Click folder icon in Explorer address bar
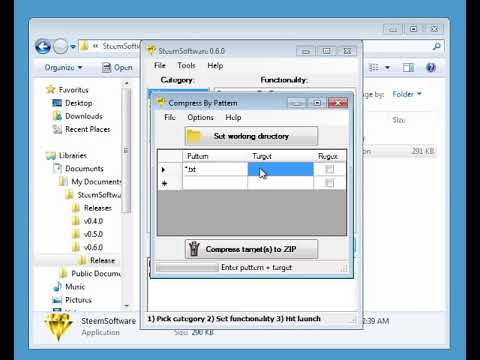The height and width of the screenshot is (360, 480). 84,46
